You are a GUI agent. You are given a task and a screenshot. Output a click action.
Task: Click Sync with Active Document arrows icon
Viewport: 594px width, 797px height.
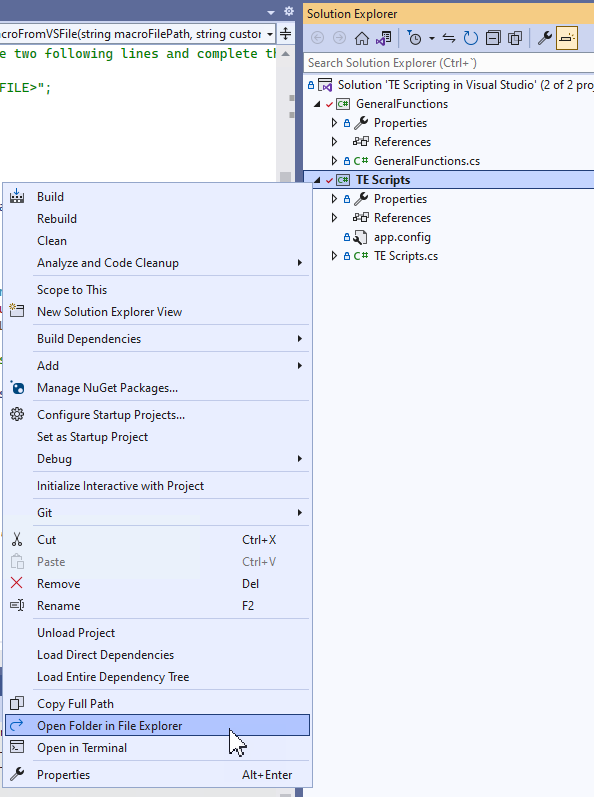tap(449, 38)
